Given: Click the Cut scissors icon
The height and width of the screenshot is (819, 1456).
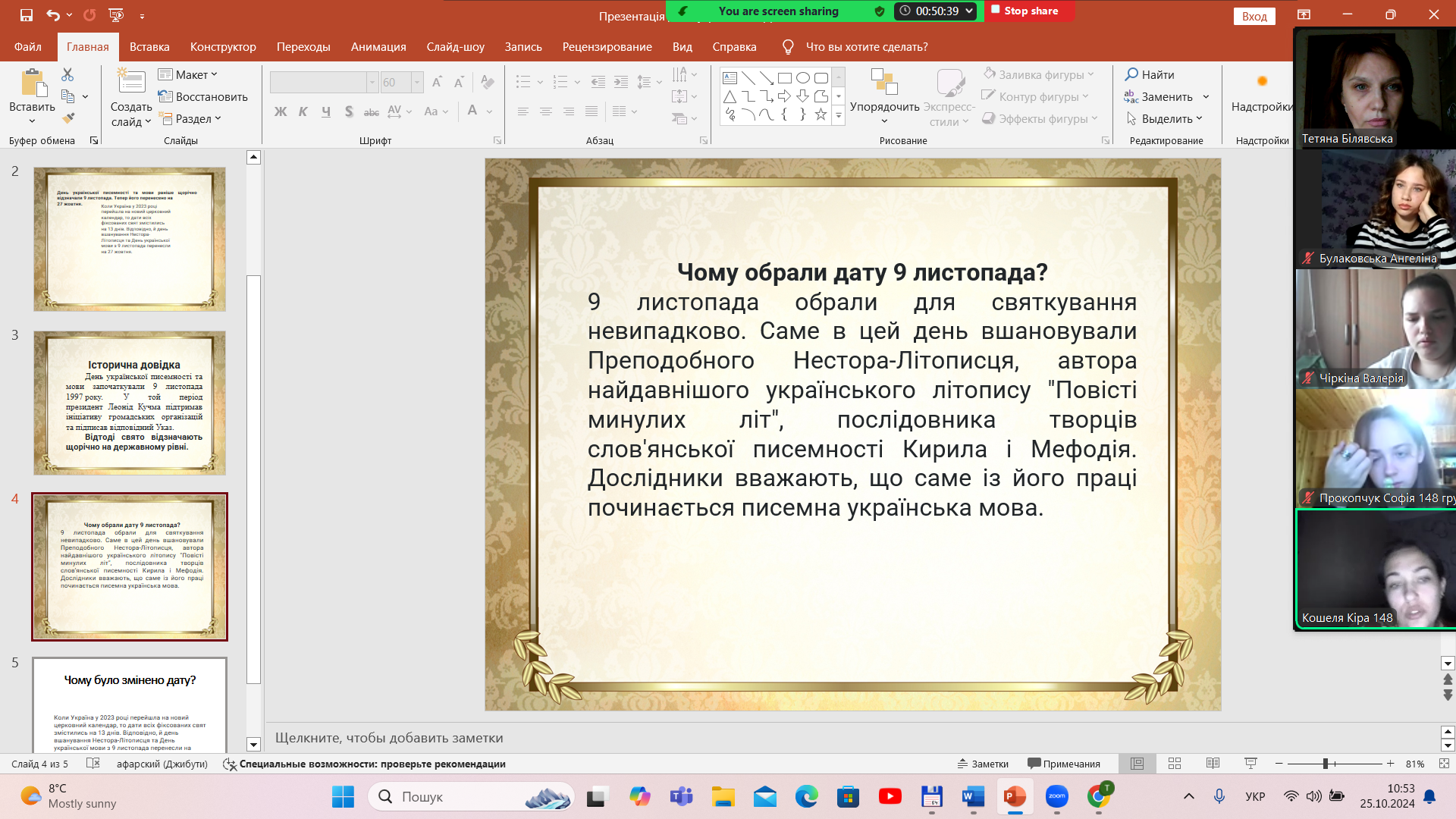Looking at the screenshot, I should (67, 74).
